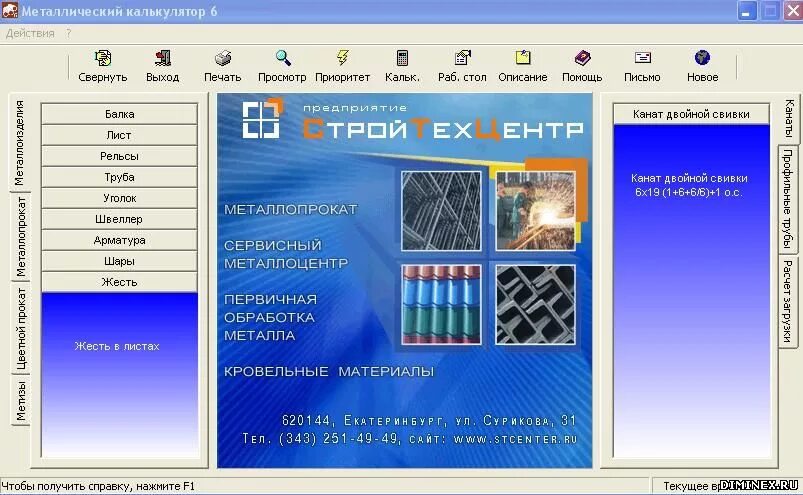Switch to the Металлопрокат vertical tab

pyautogui.click(x=20, y=236)
